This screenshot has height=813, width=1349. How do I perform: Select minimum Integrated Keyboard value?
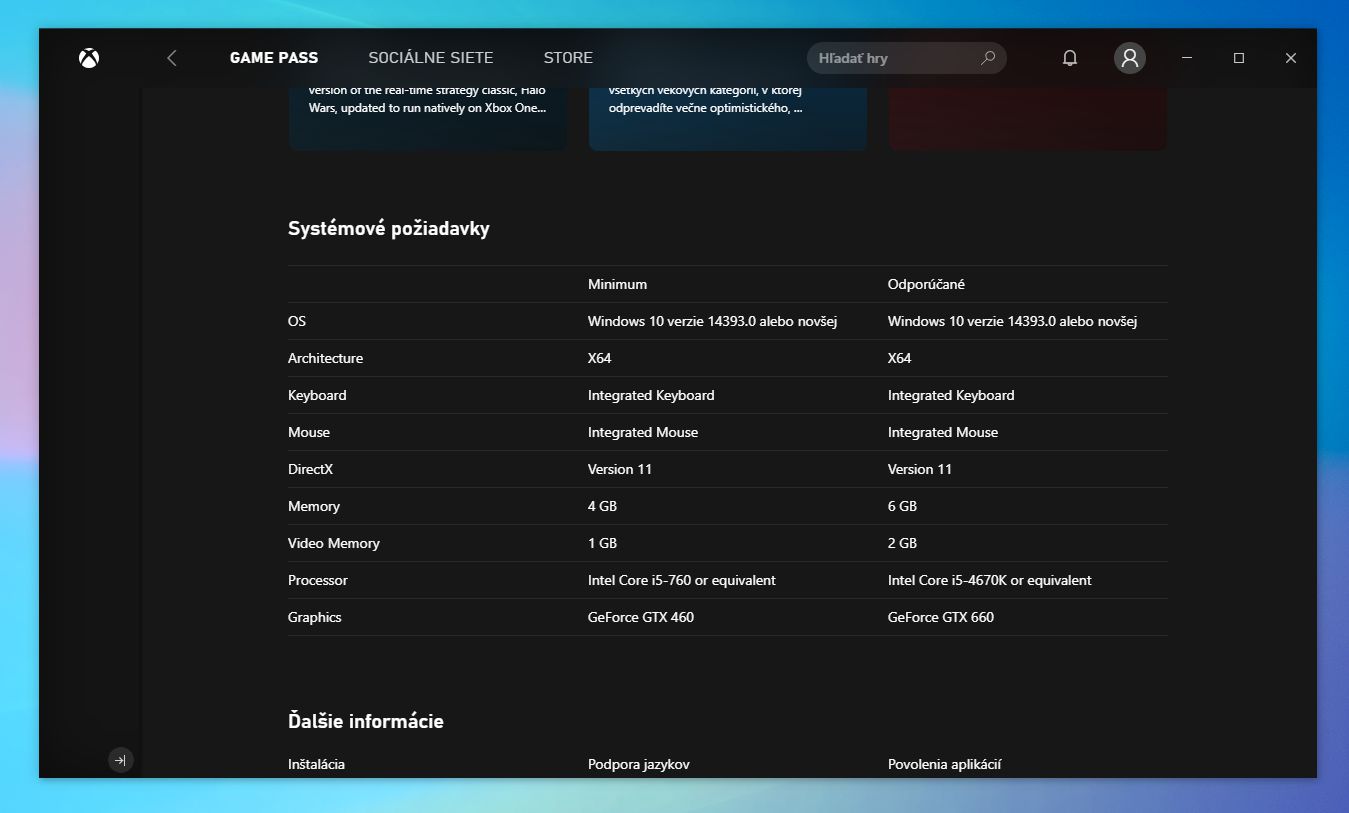651,395
